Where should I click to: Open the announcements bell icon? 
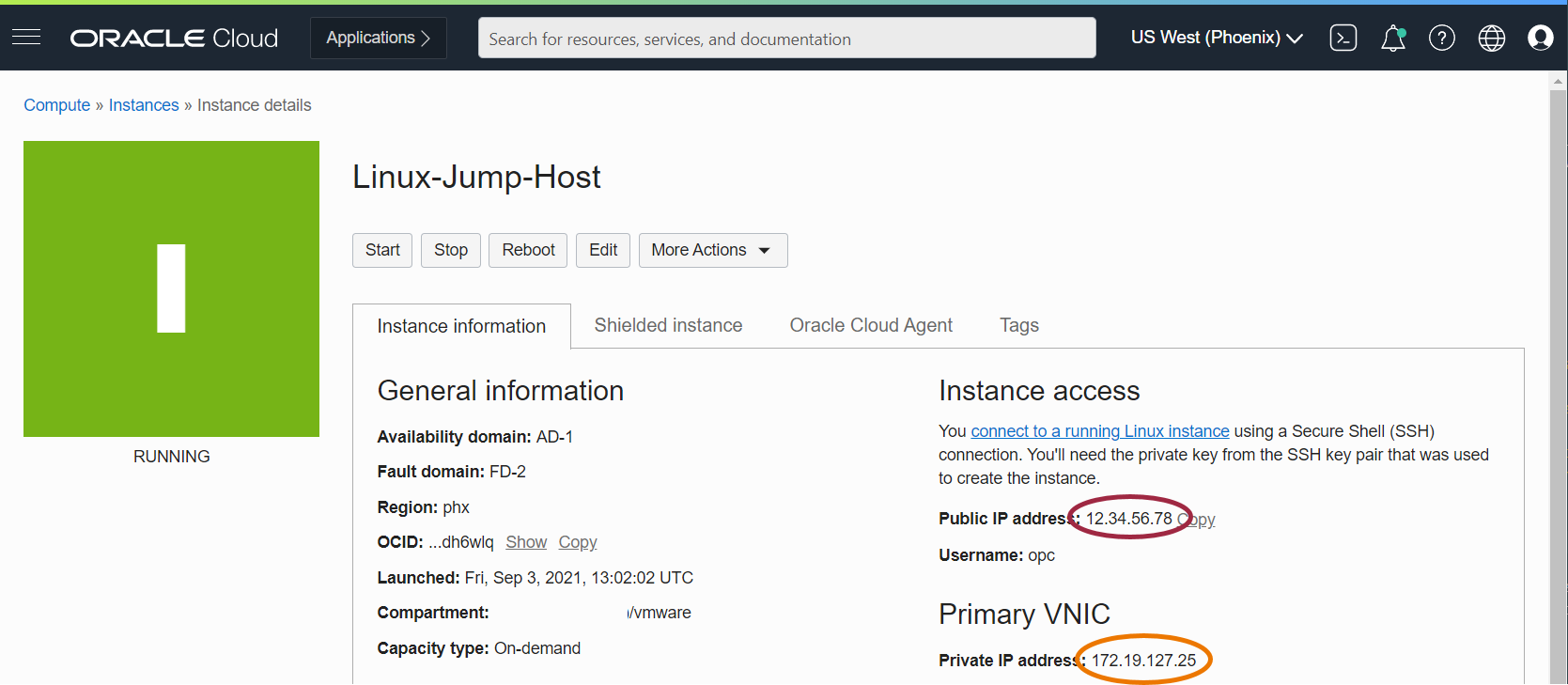coord(1392,38)
